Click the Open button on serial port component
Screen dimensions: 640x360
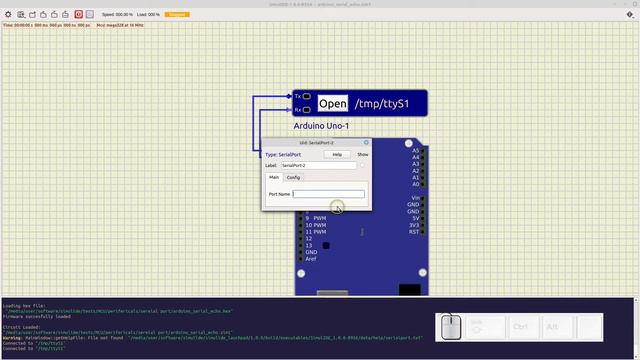pyautogui.click(x=333, y=104)
